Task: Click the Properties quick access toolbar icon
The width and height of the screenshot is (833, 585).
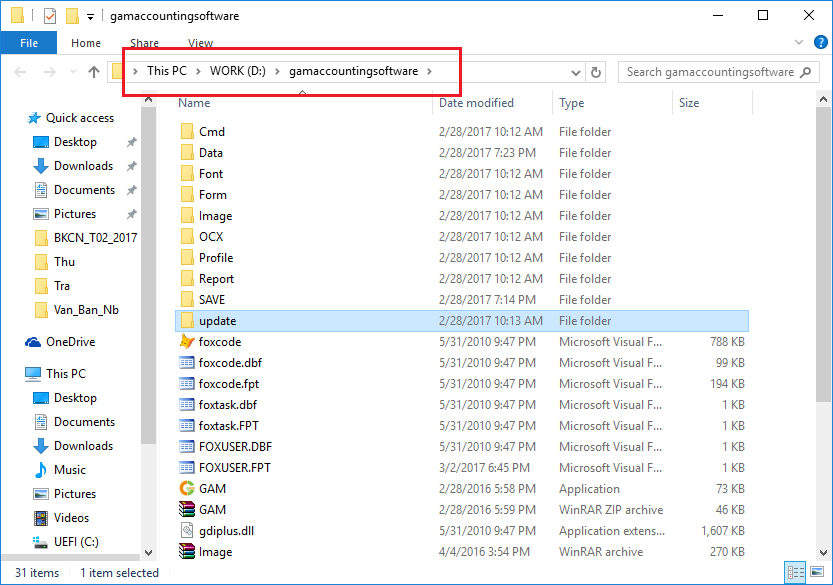Action: click(x=50, y=15)
